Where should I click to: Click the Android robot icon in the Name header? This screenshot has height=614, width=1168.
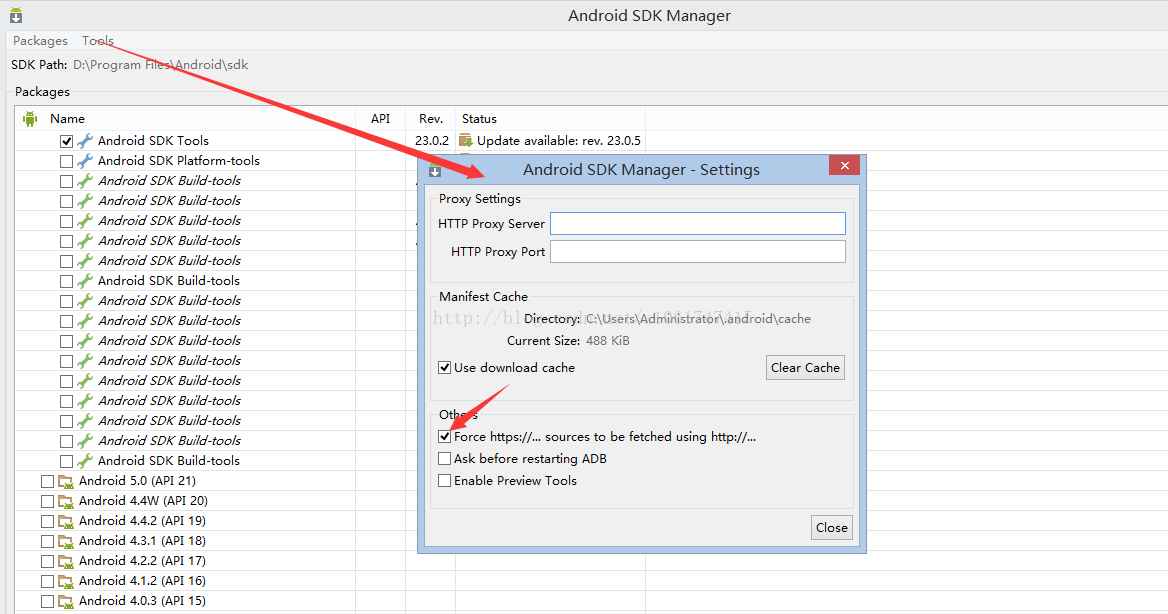(x=30, y=119)
